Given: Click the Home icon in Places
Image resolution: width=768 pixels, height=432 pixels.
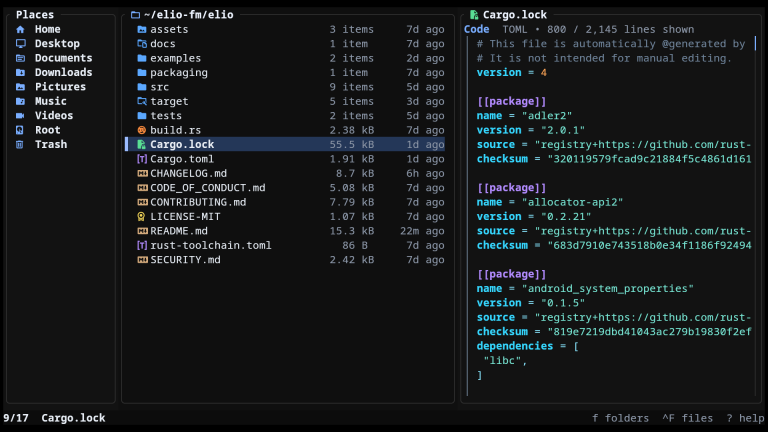Looking at the screenshot, I should click(20, 29).
